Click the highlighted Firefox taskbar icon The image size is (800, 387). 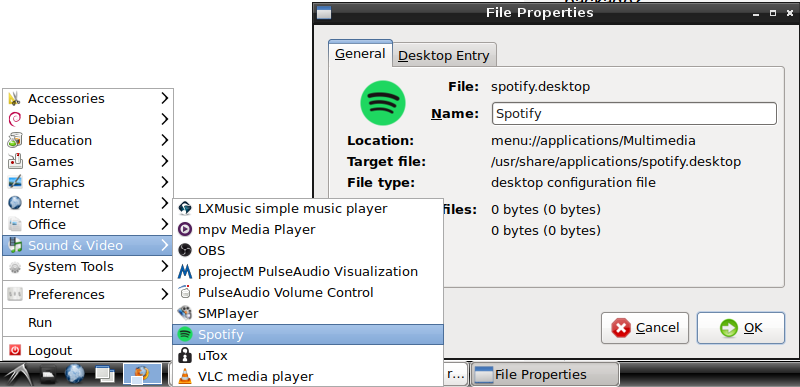(143, 375)
